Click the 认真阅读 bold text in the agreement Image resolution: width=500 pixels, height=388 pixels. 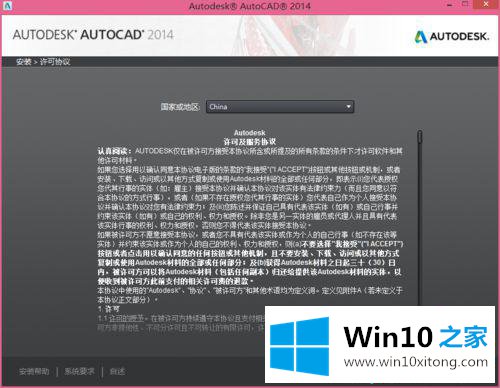114,151
